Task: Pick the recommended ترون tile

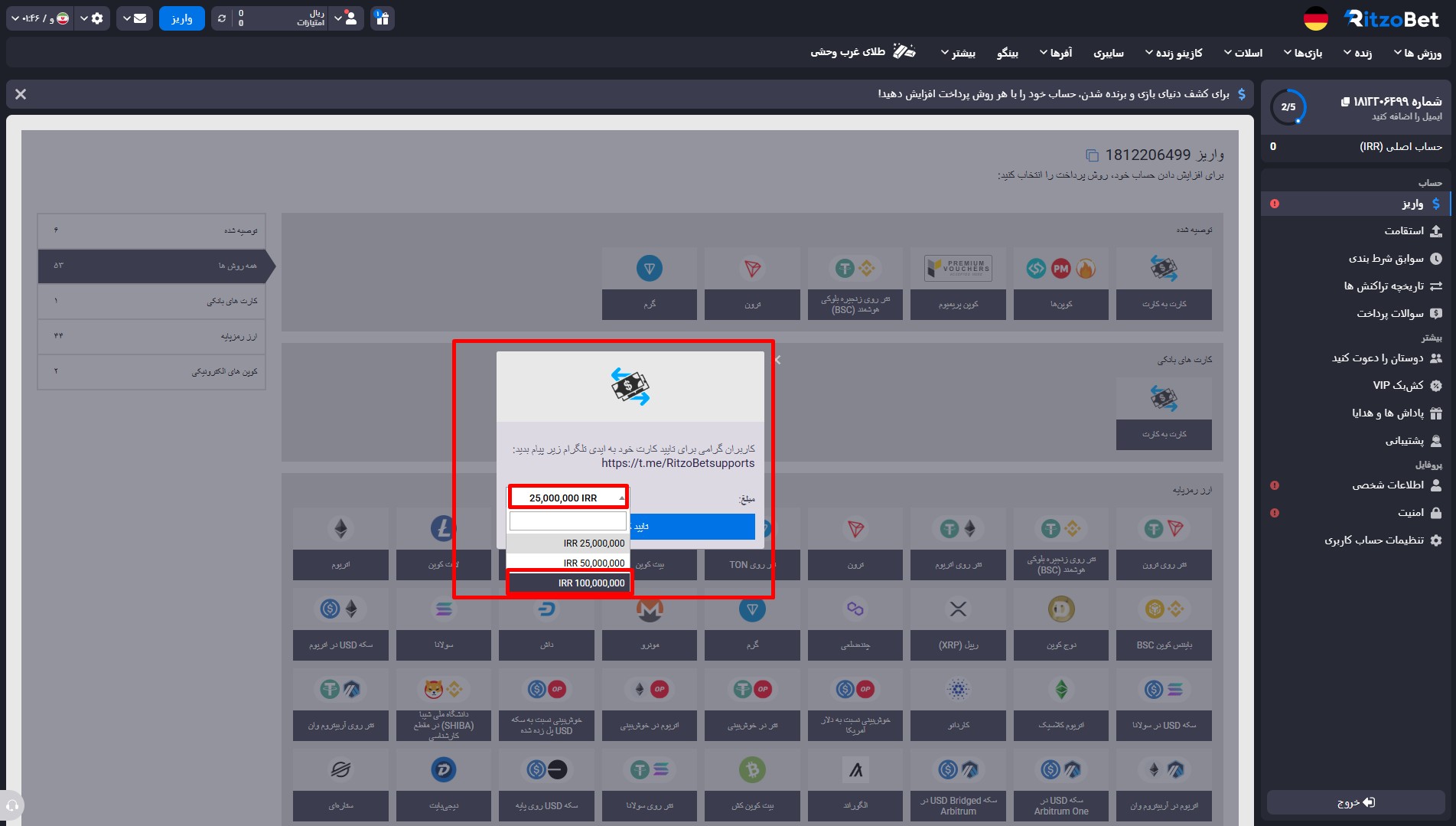Action: [752, 283]
